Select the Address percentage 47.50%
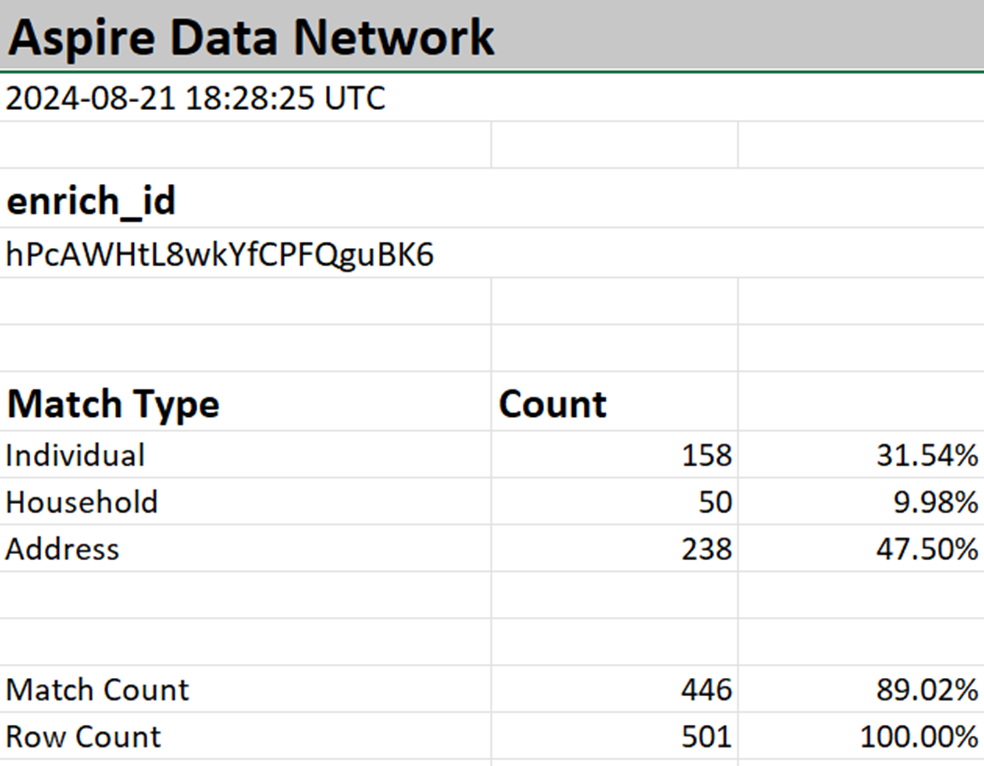Image resolution: width=984 pixels, height=766 pixels. coord(861,548)
